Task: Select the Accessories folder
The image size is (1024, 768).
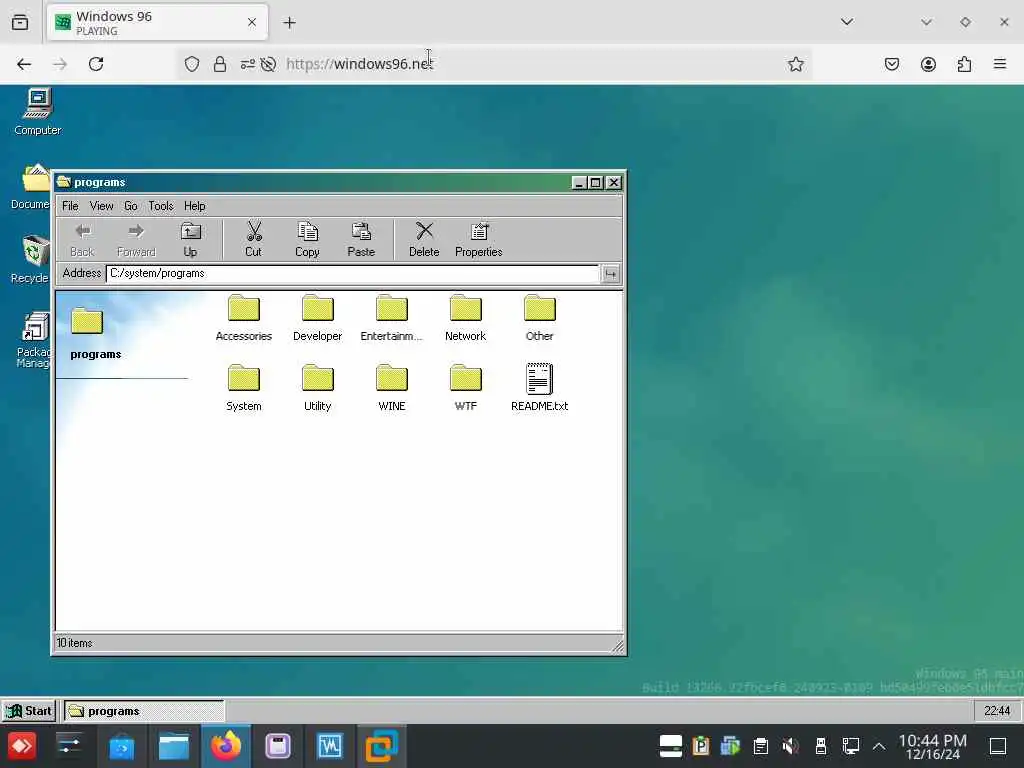Action: [x=244, y=319]
